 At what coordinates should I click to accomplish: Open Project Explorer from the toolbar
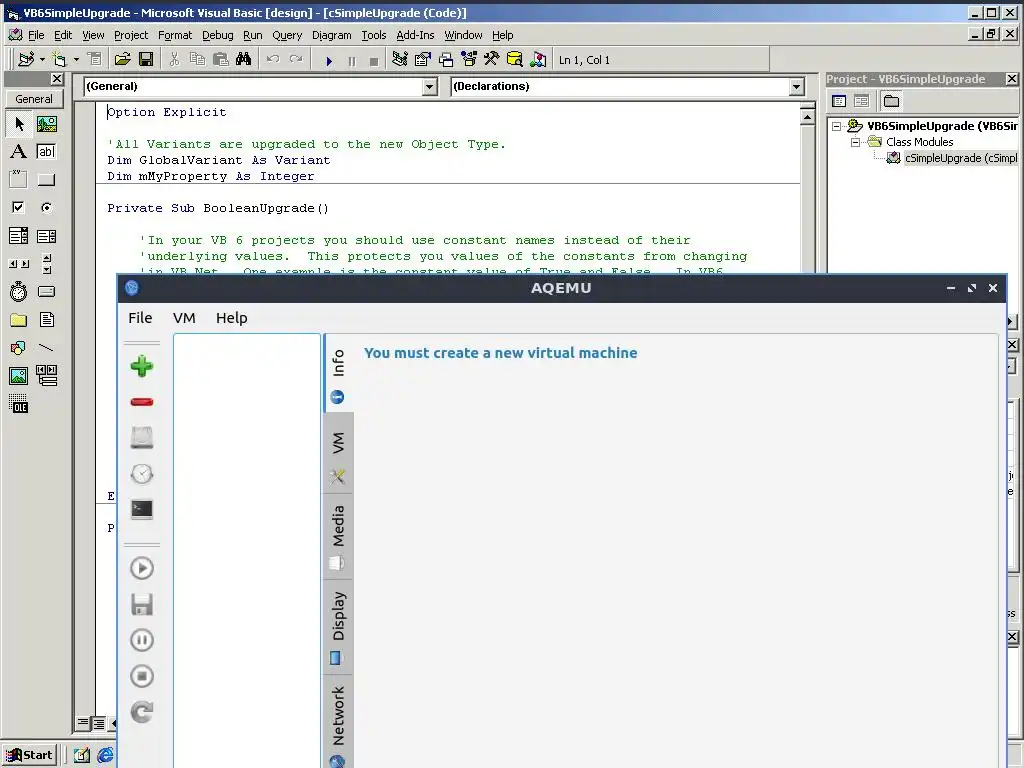pos(400,60)
